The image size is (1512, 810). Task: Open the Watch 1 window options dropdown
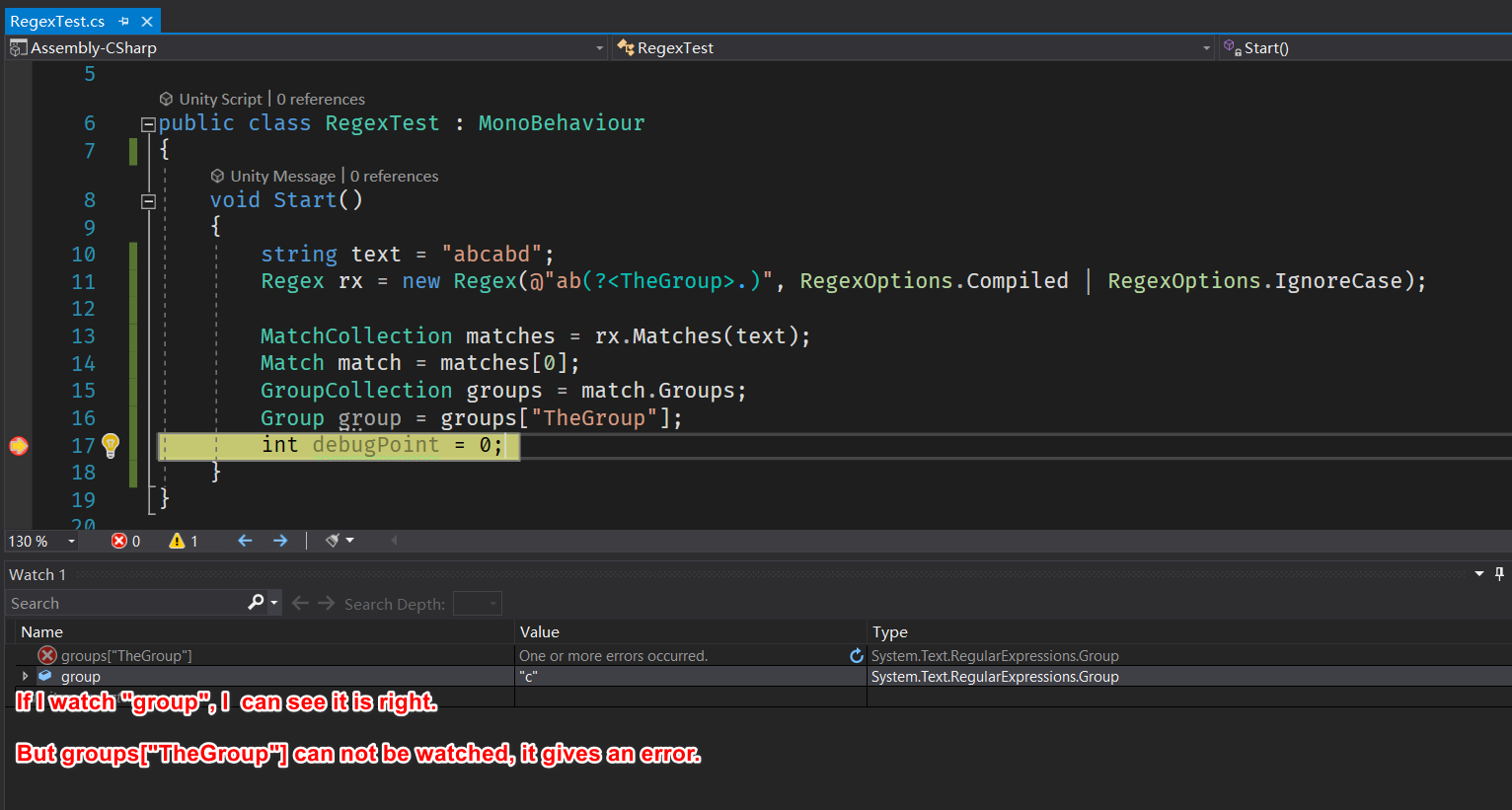click(1478, 574)
